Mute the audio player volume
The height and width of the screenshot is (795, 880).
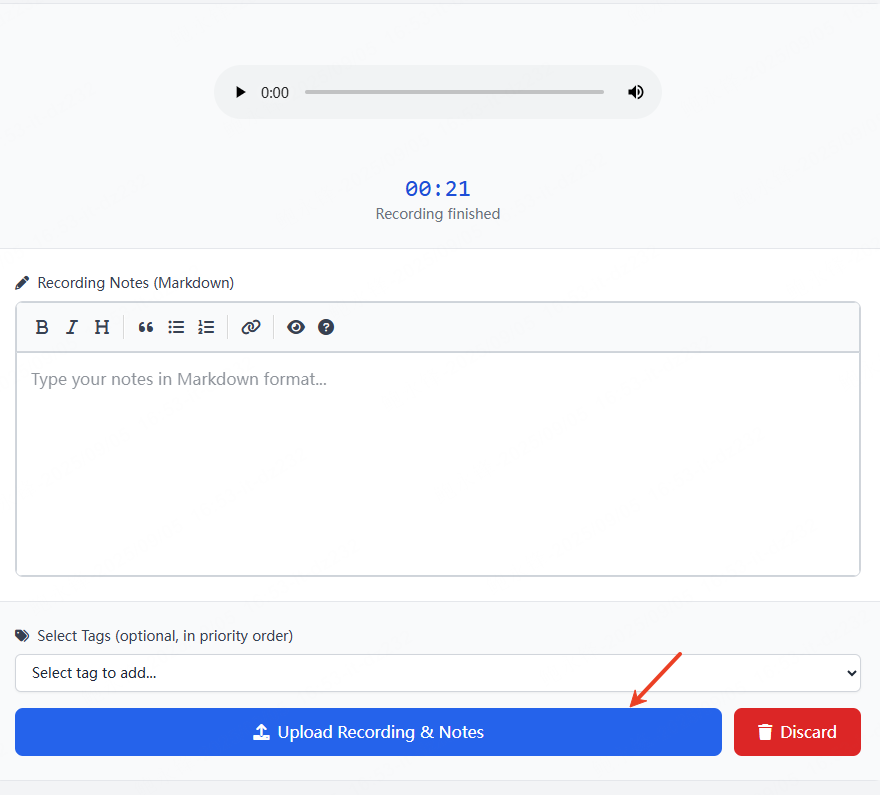coord(635,92)
